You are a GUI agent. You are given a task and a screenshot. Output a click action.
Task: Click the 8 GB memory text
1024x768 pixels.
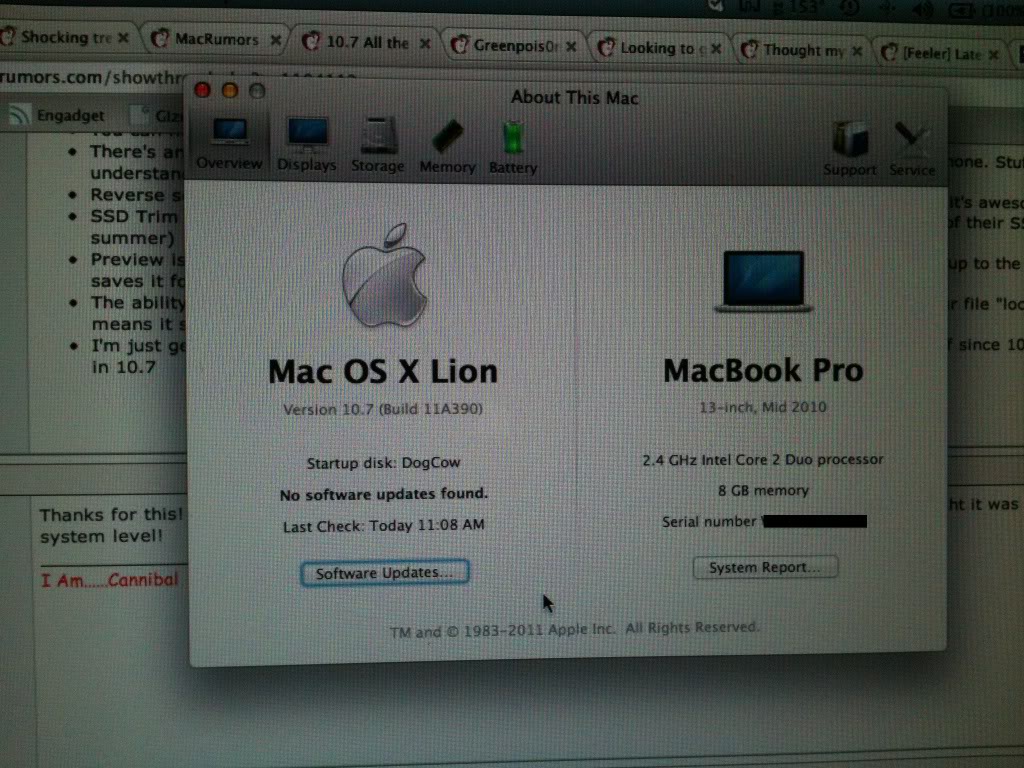[763, 490]
